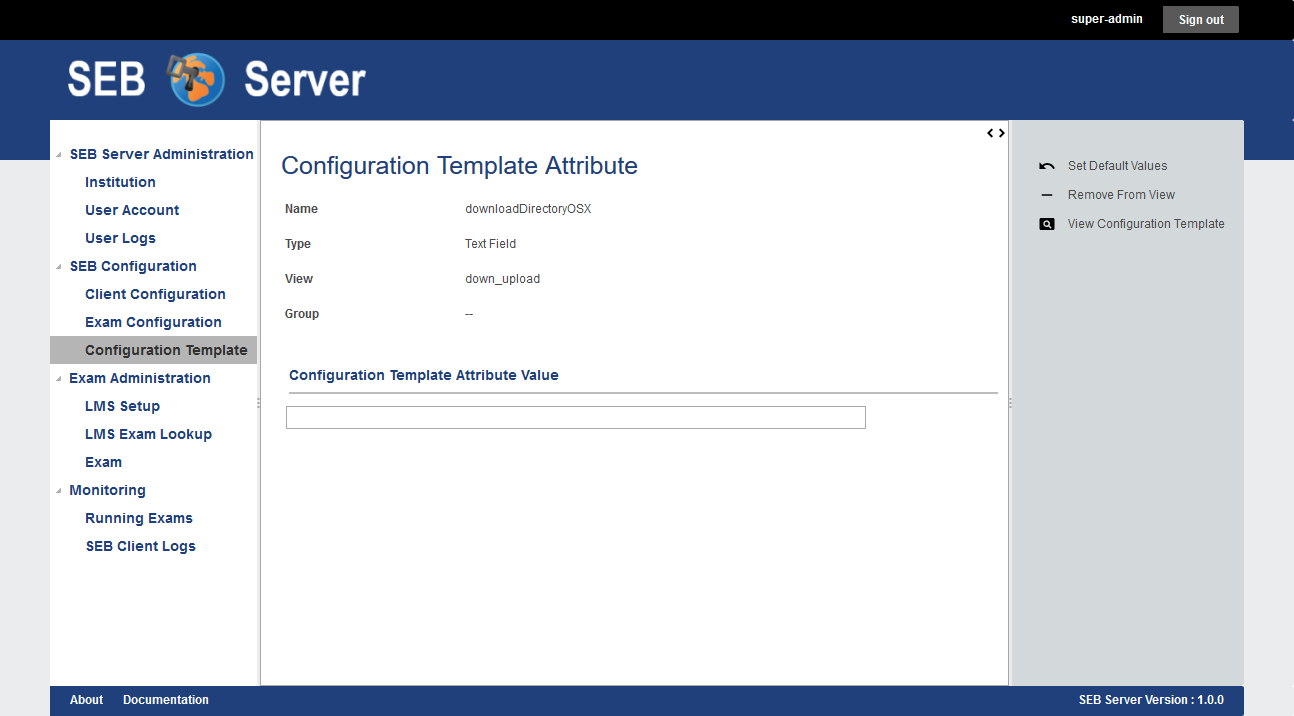Image resolution: width=1294 pixels, height=716 pixels.
Task: Click the View Configuration Template magnifier icon
Action: click(1047, 224)
